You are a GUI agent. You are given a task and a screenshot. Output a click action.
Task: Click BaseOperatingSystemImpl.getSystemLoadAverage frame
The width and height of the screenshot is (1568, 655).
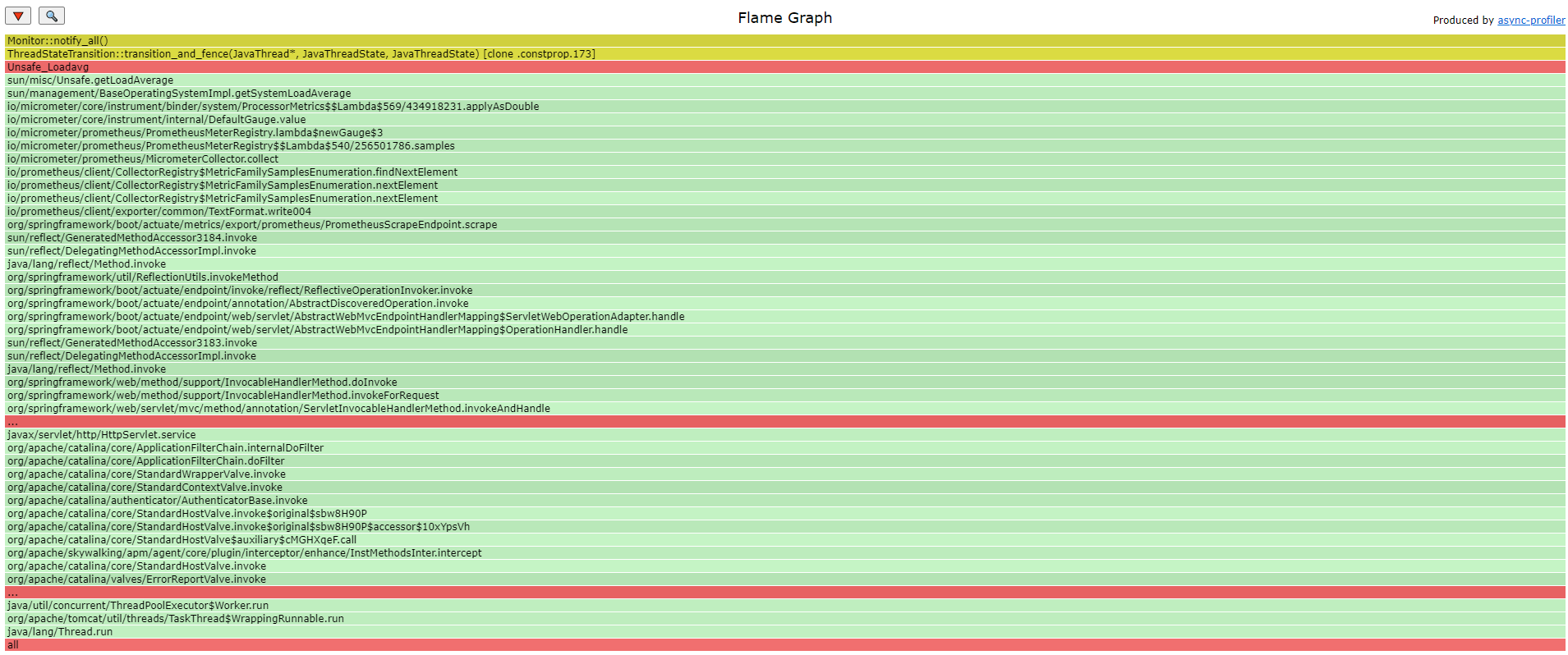[x=784, y=94]
